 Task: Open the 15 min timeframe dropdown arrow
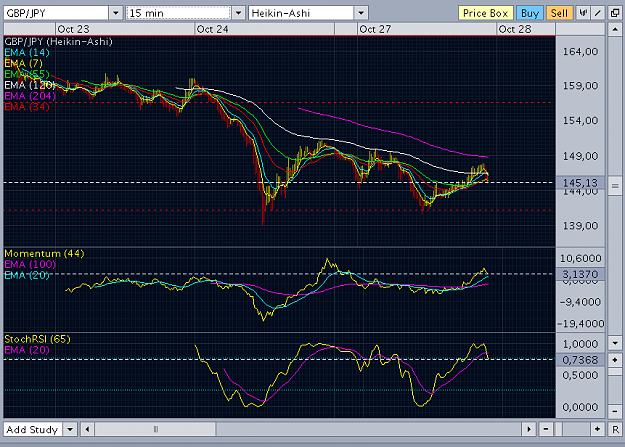238,13
